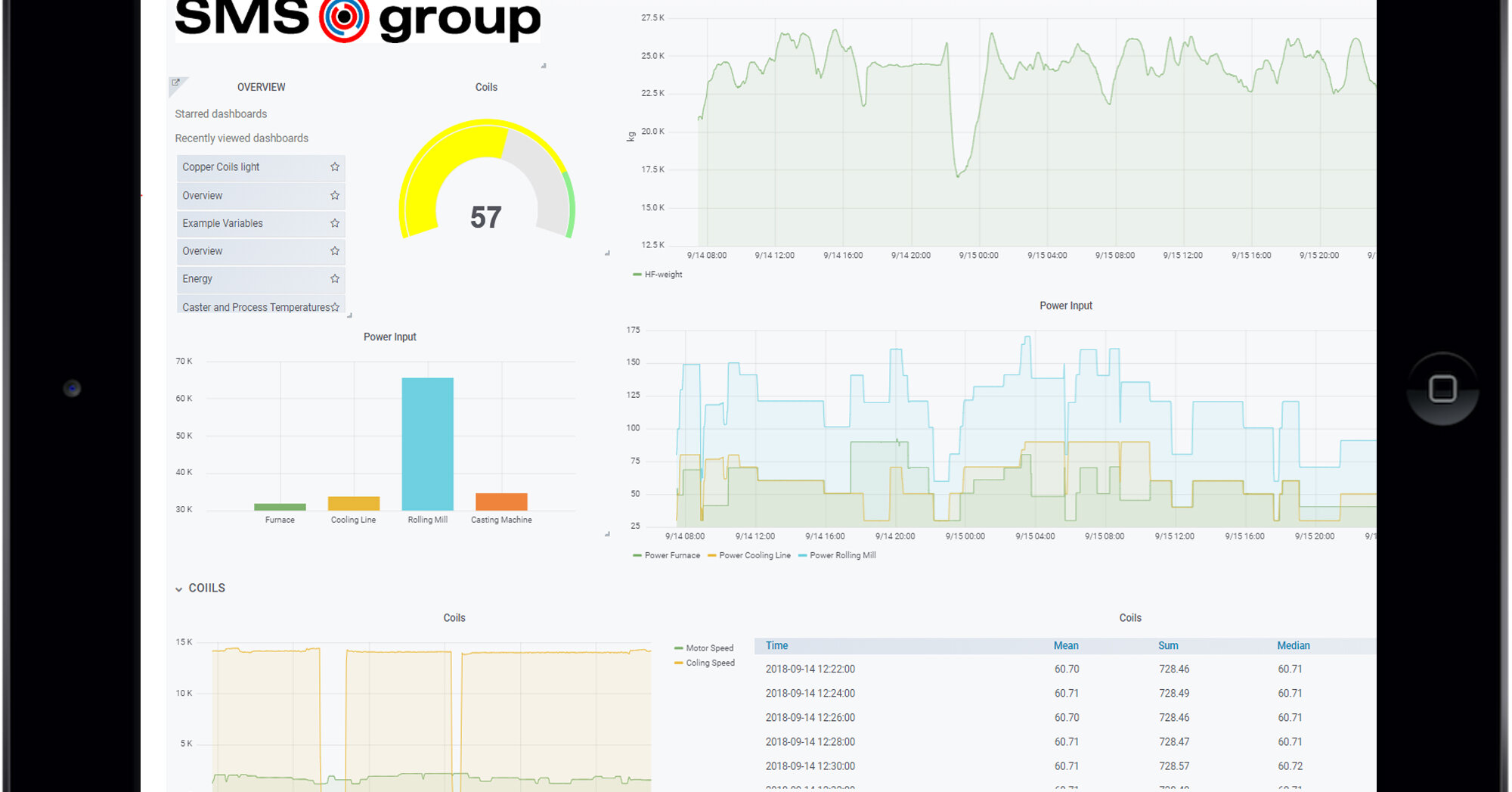Star the Copper Coils light dashboard

[x=335, y=167]
